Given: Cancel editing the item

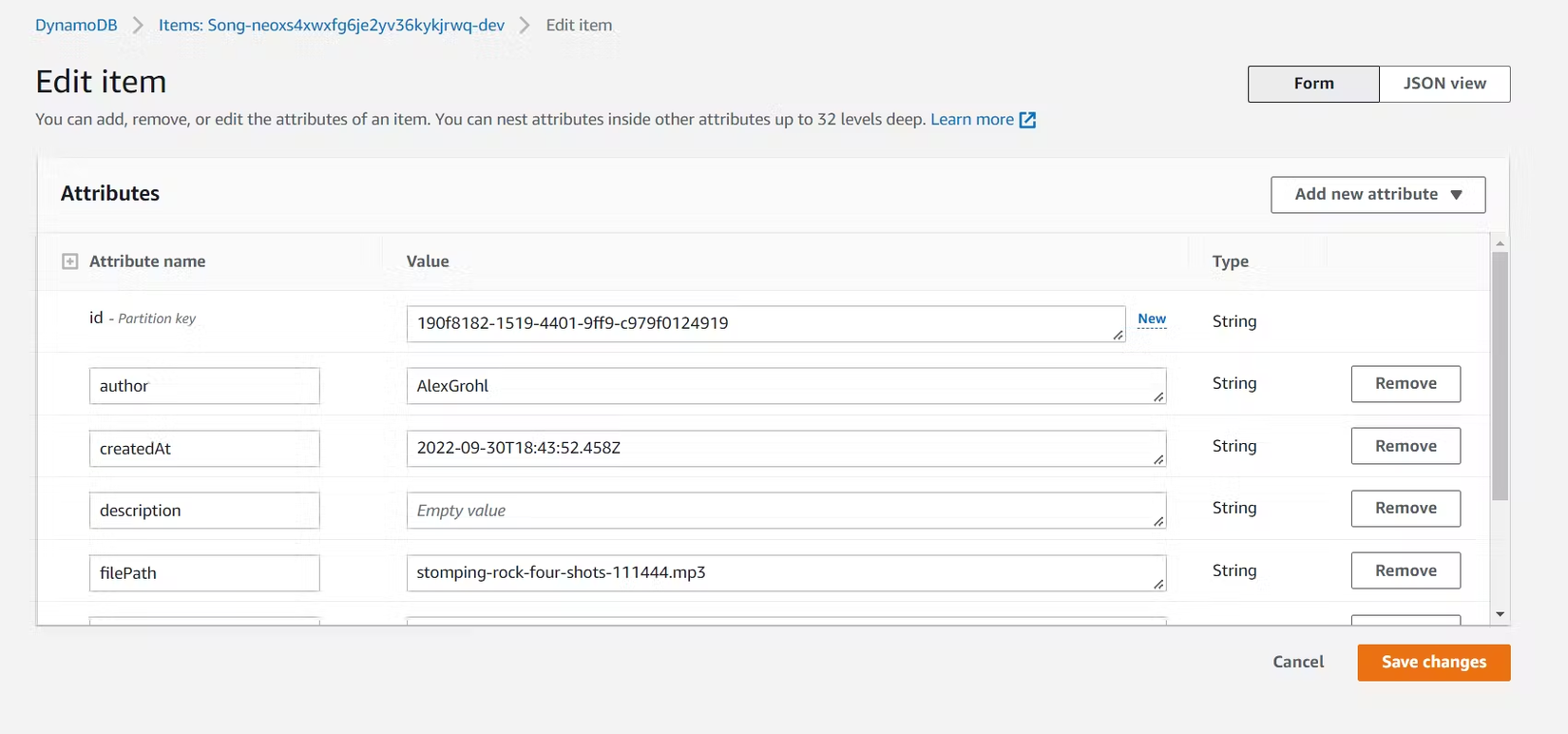Looking at the screenshot, I should pyautogui.click(x=1297, y=663).
